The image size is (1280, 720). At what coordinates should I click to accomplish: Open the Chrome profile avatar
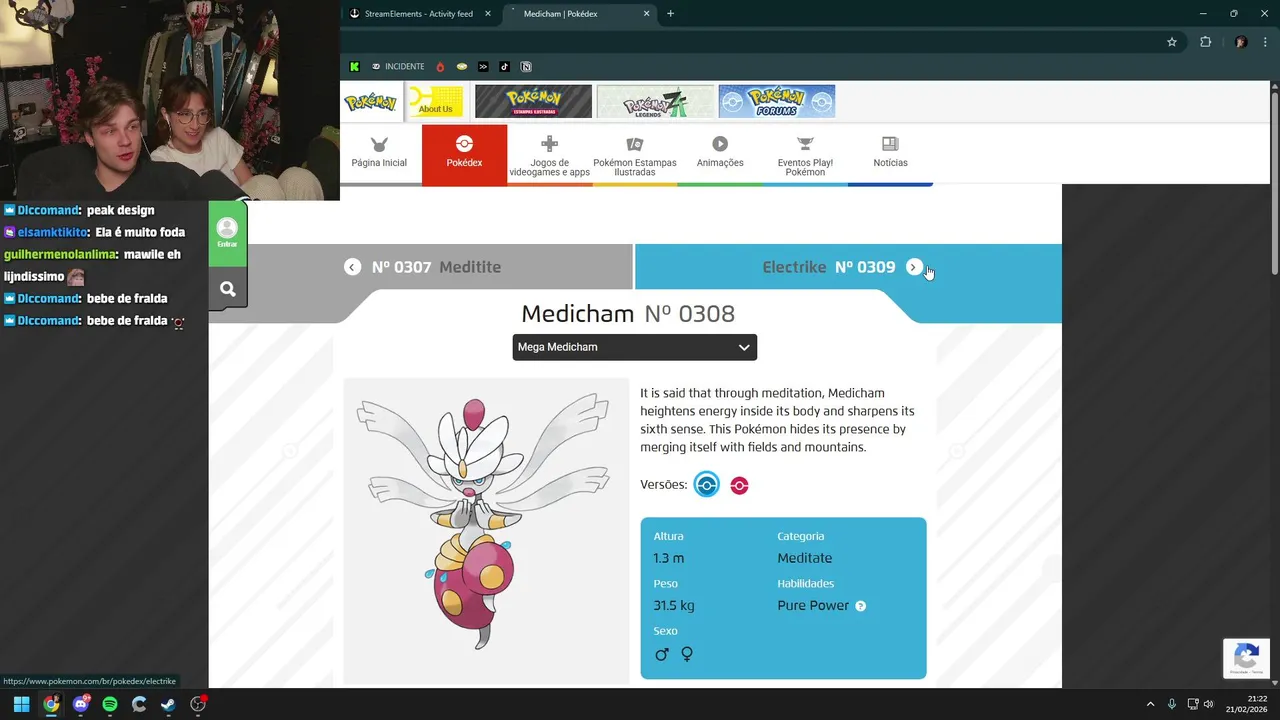(1241, 42)
